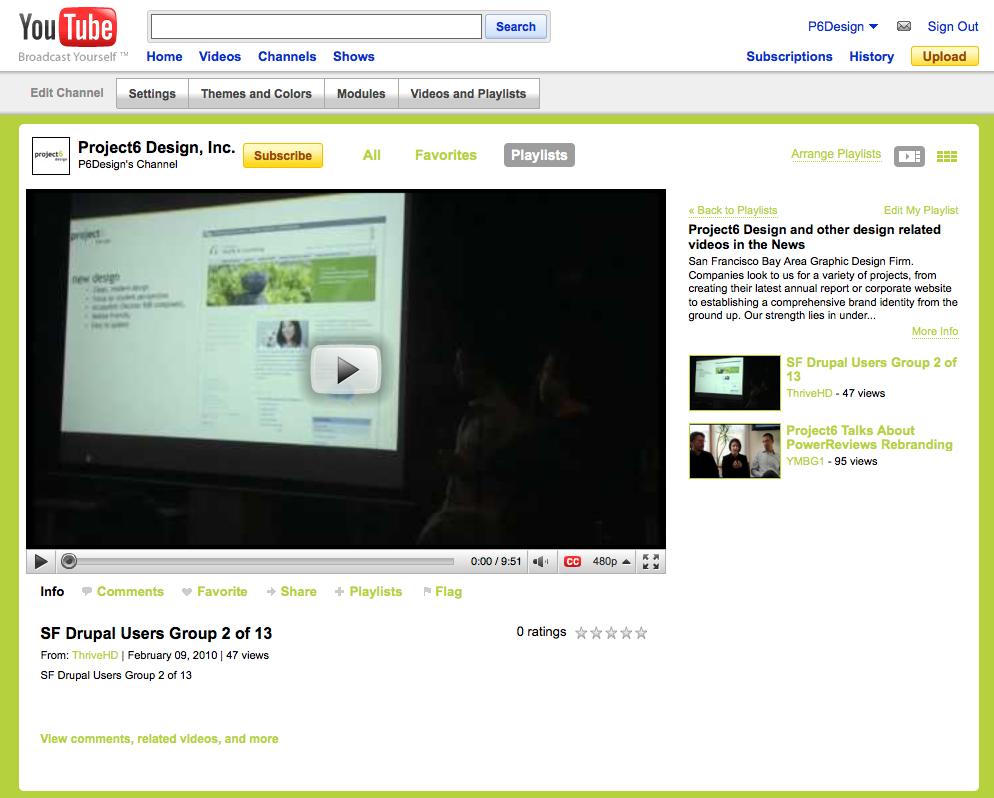This screenshot has width=994, height=798.
Task: Click the YouTube logo
Action: [x=68, y=27]
